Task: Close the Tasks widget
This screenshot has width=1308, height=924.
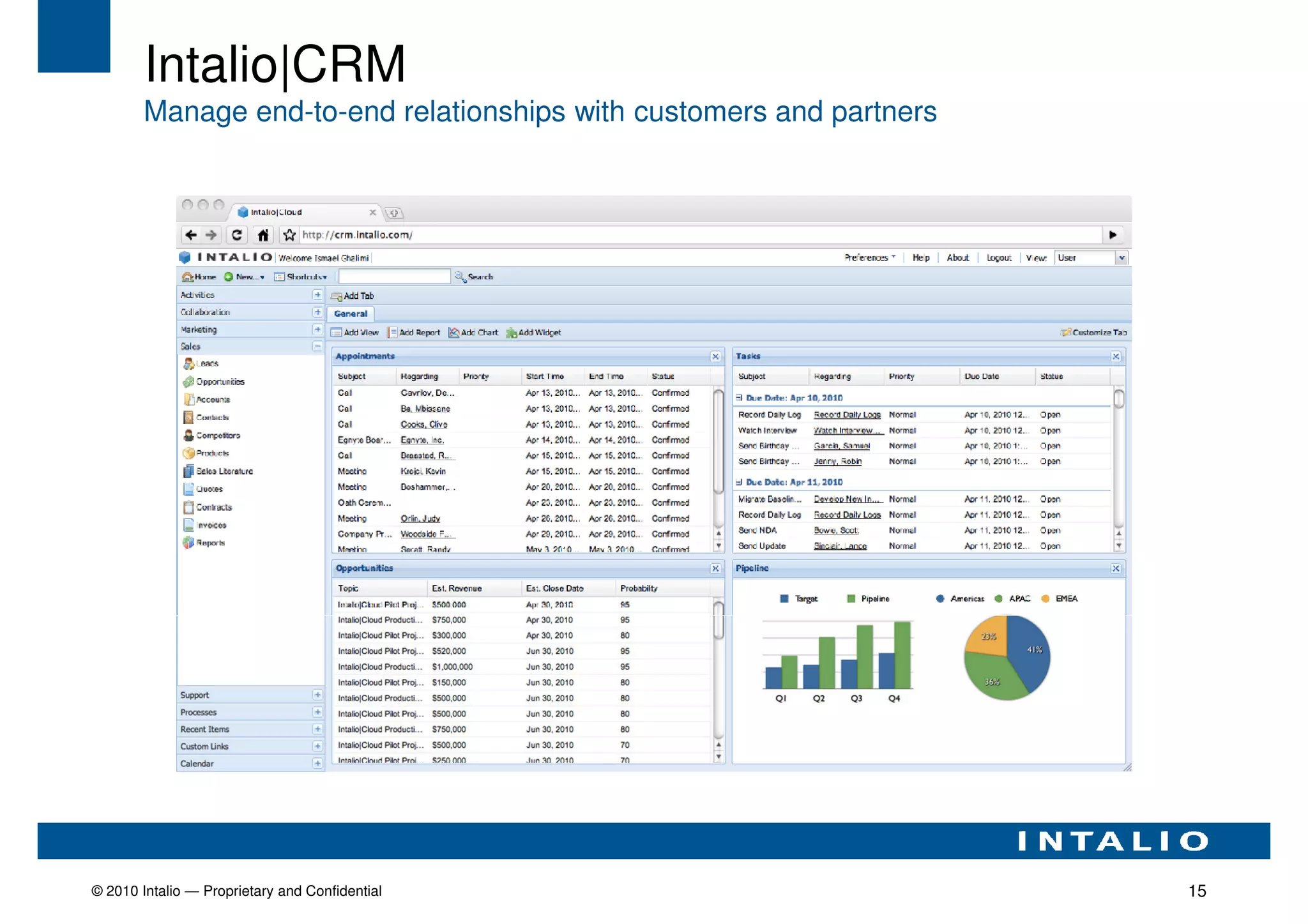Action: tap(1116, 356)
